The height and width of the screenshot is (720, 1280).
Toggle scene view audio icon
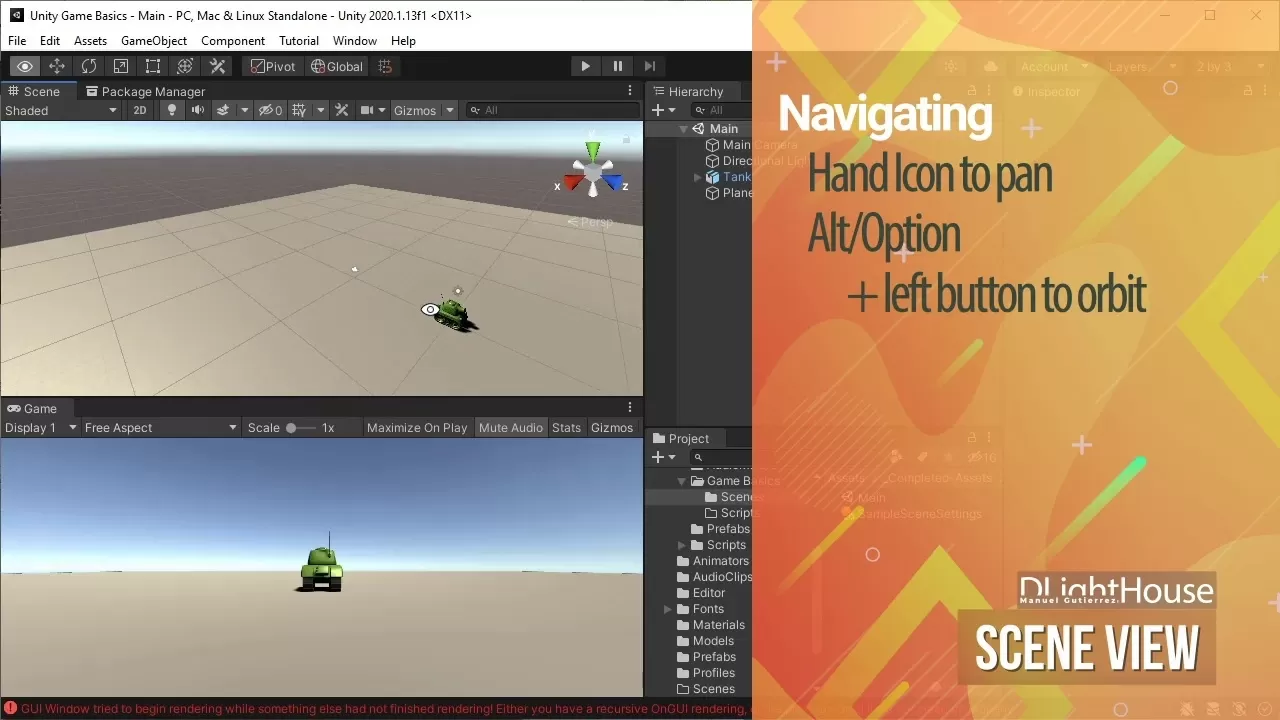click(196, 110)
